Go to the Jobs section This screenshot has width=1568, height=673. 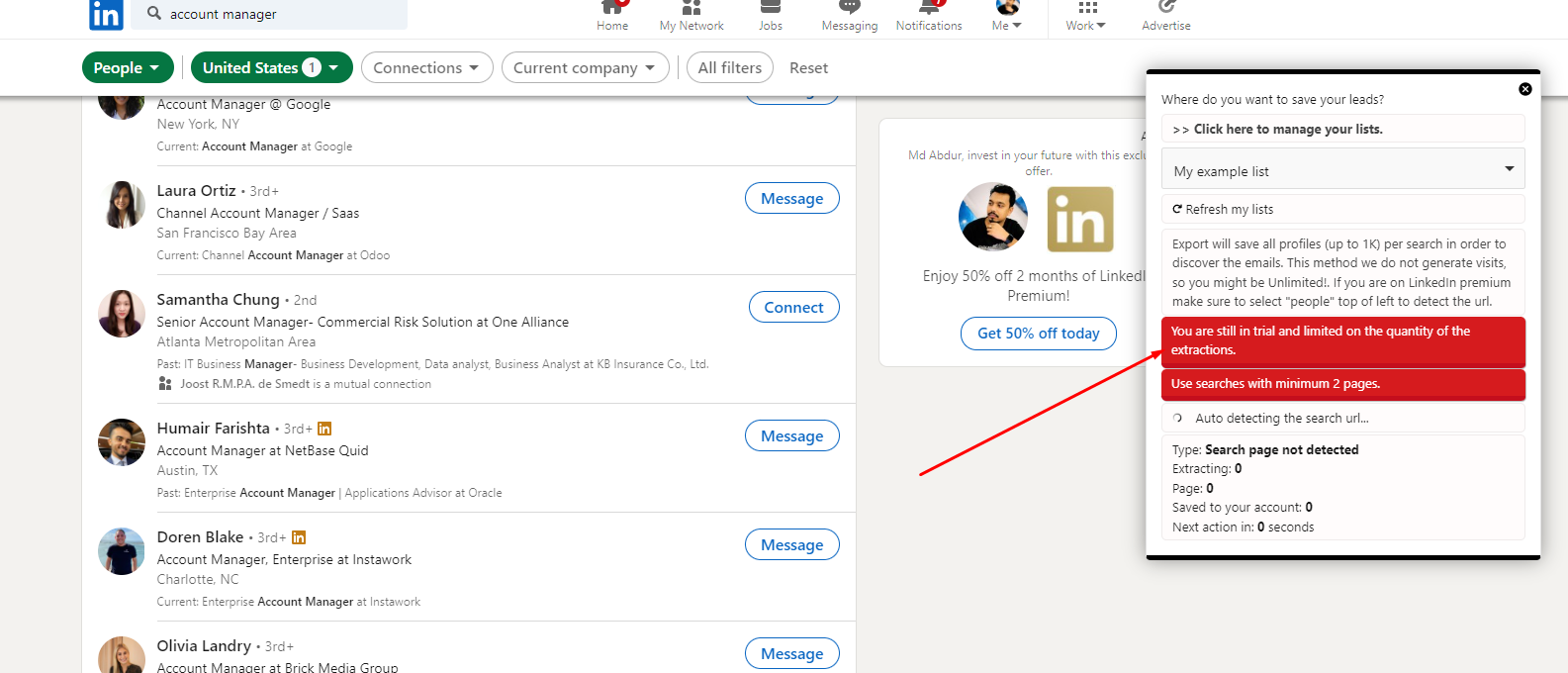(771, 16)
